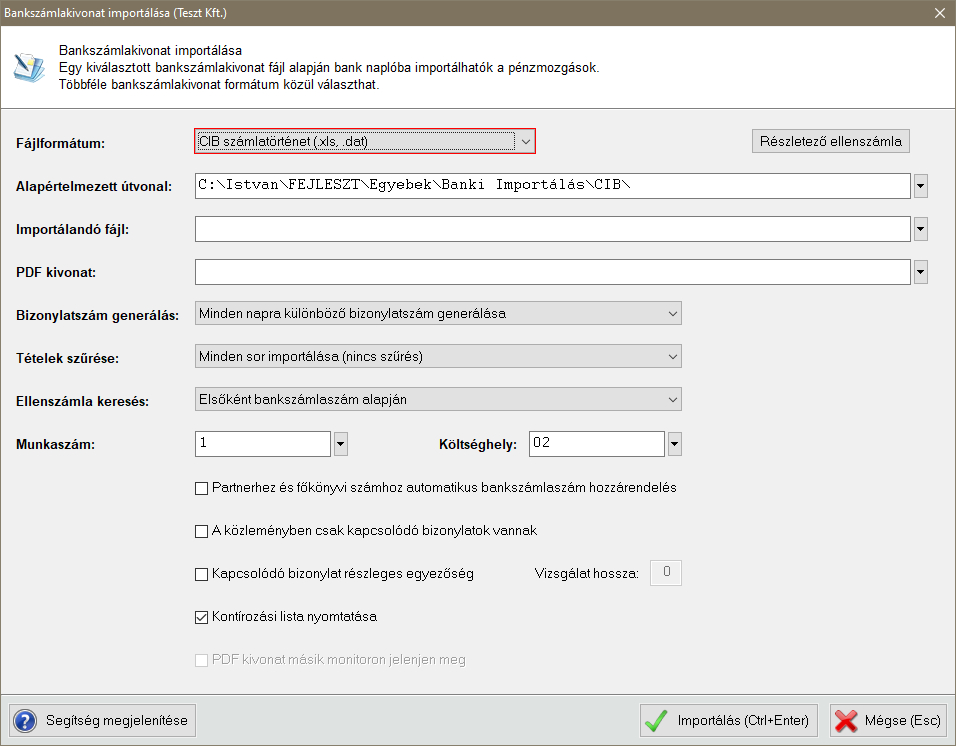956x746 pixels.
Task: Expand Ellenszámla keresés dropdown
Action: (x=670, y=400)
